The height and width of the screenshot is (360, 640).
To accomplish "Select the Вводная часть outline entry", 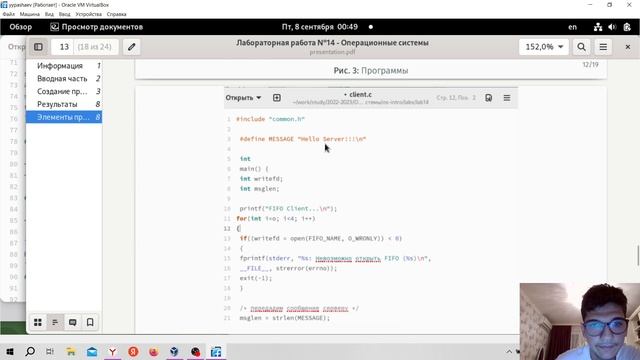I will coord(64,78).
